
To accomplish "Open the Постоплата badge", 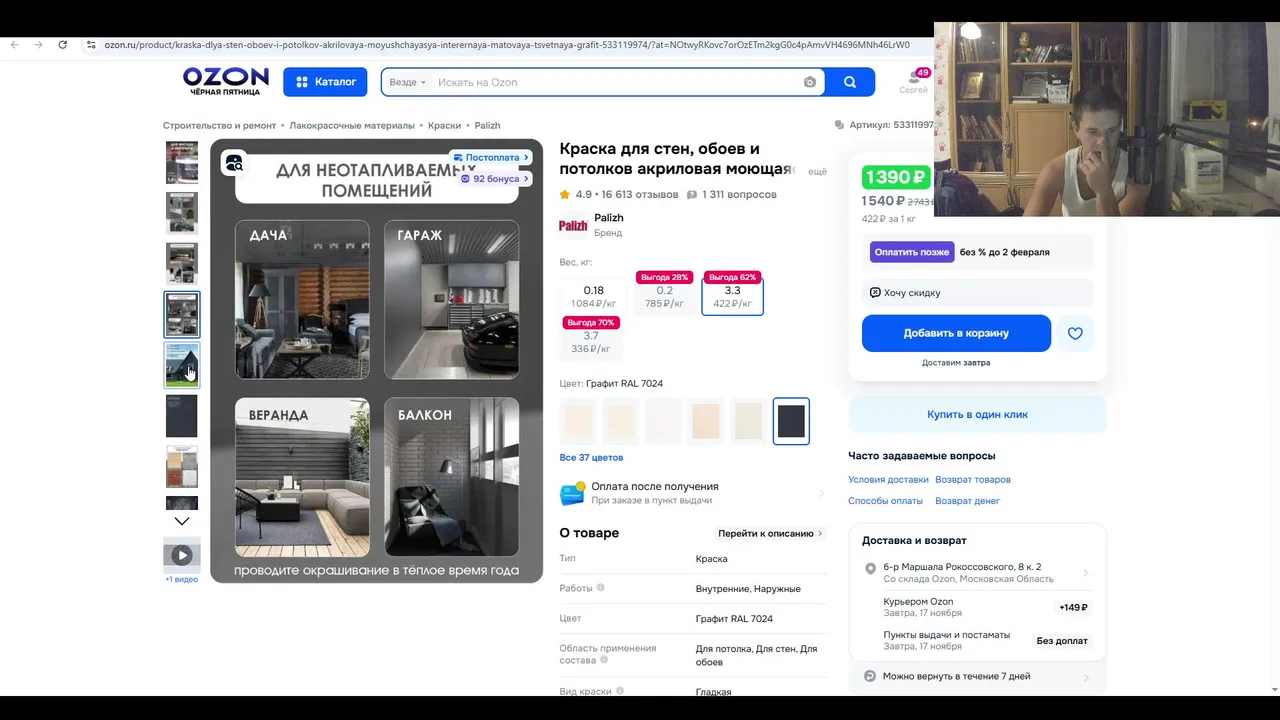I will pos(491,158).
